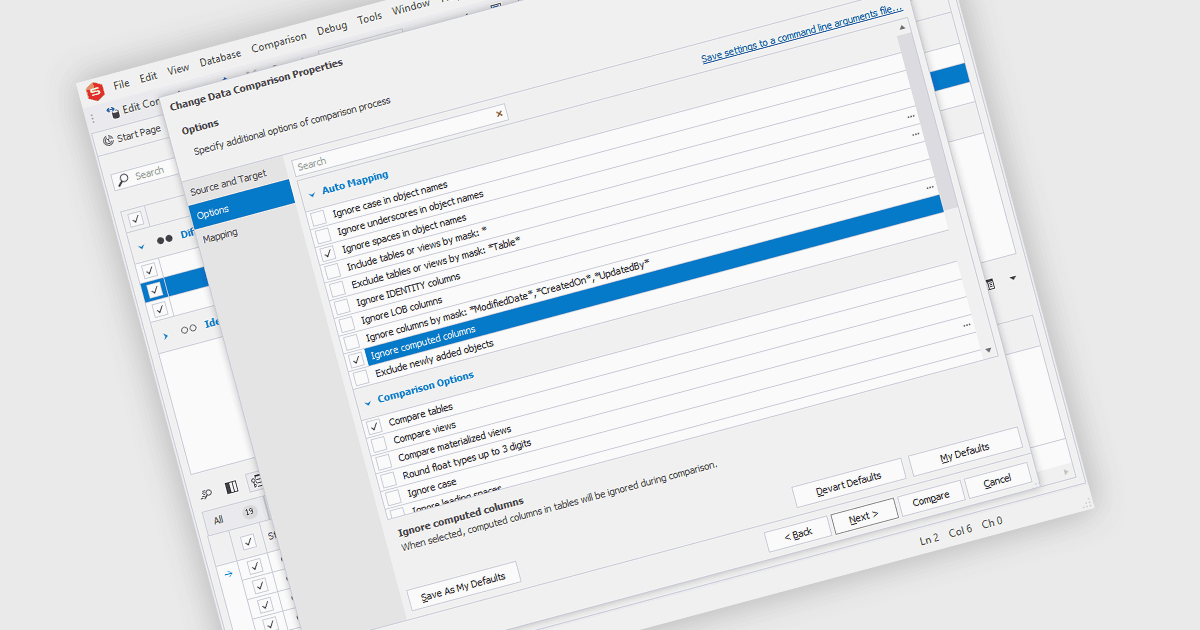
Task: Click the magnifier icon in background search box
Action: [123, 179]
